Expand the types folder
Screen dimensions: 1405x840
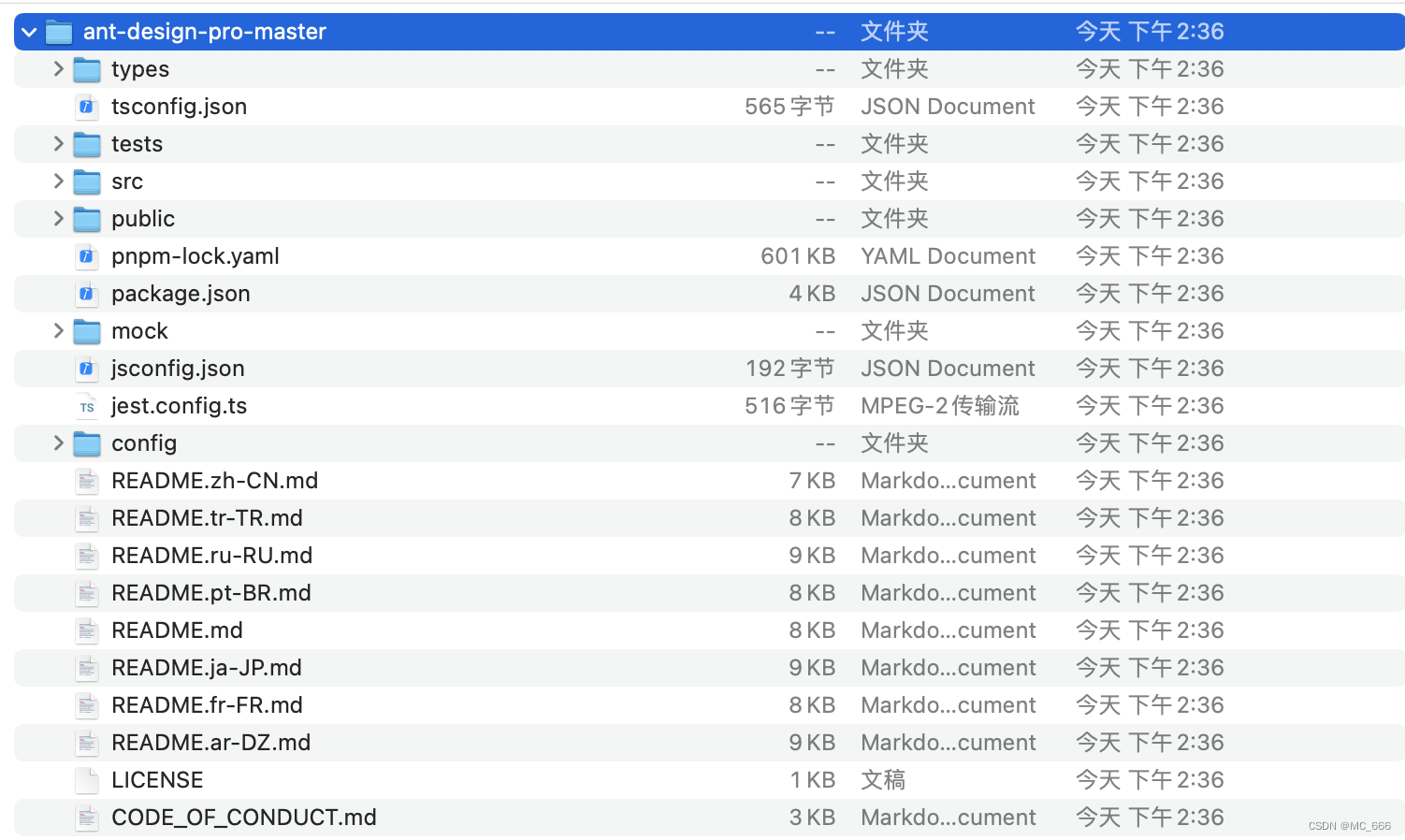click(58, 69)
